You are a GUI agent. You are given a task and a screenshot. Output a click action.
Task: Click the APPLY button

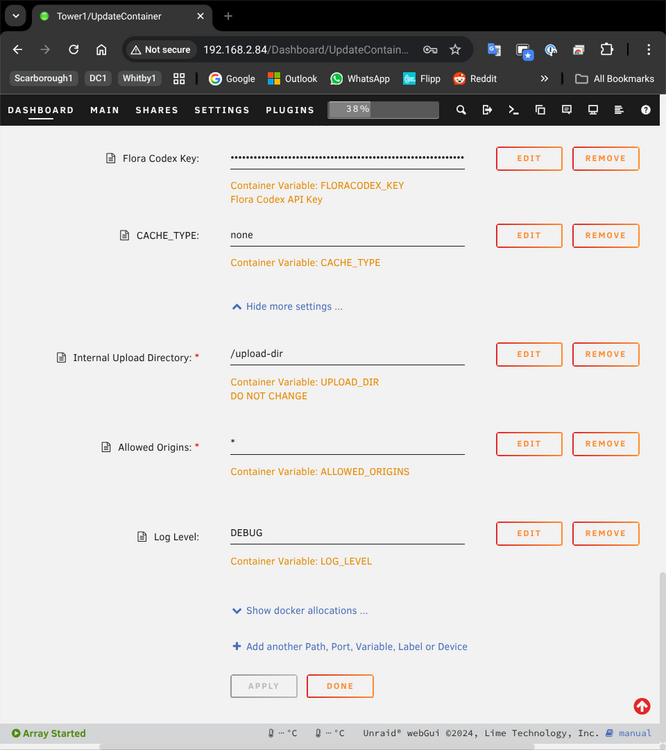[264, 686]
